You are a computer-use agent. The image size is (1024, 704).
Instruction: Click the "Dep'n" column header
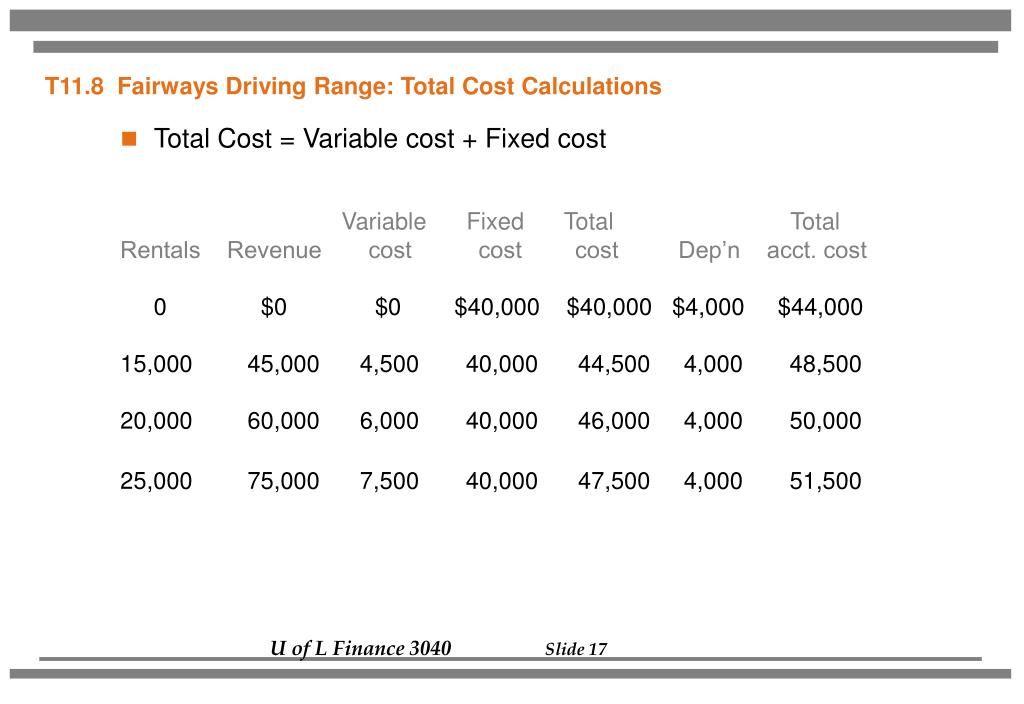click(709, 250)
